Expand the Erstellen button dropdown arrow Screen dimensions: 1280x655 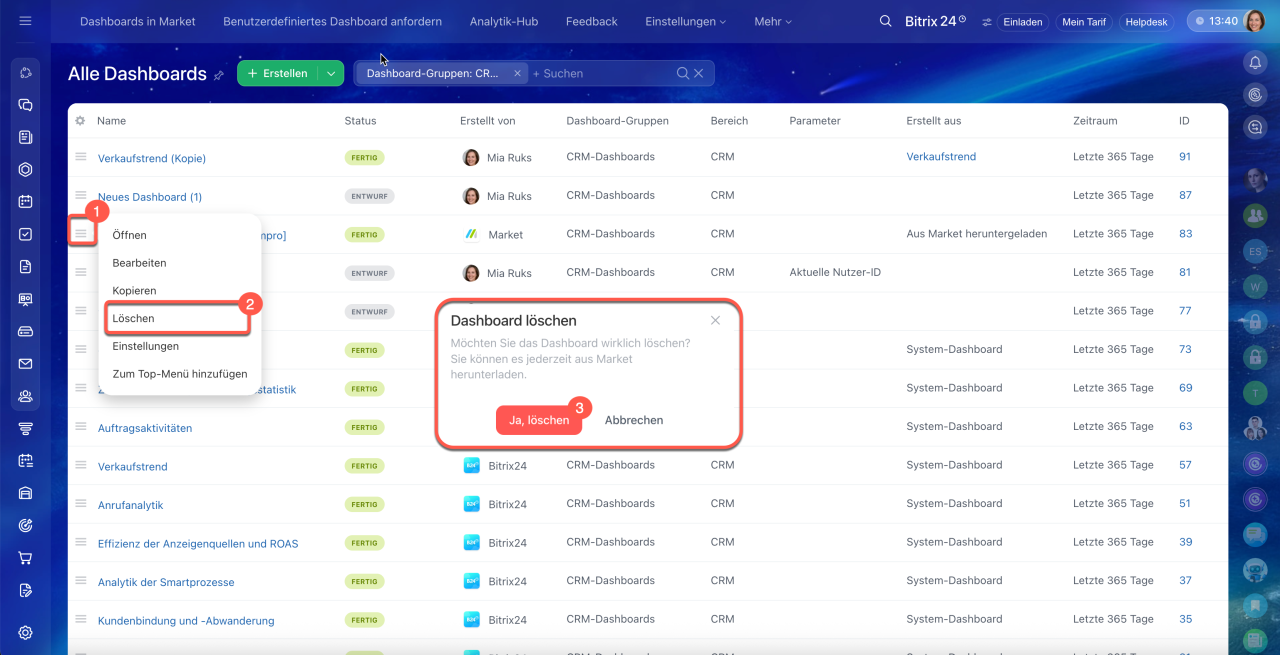click(331, 73)
